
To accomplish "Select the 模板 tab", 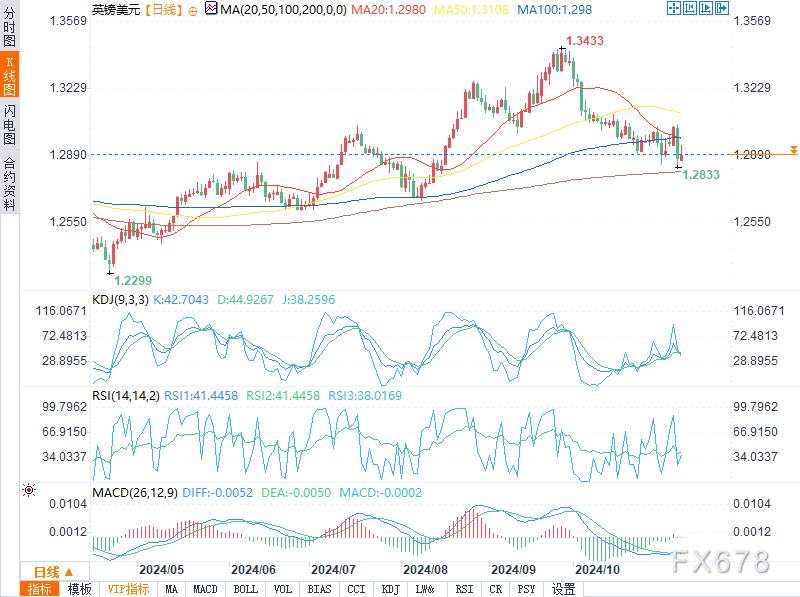I will pos(80,589).
